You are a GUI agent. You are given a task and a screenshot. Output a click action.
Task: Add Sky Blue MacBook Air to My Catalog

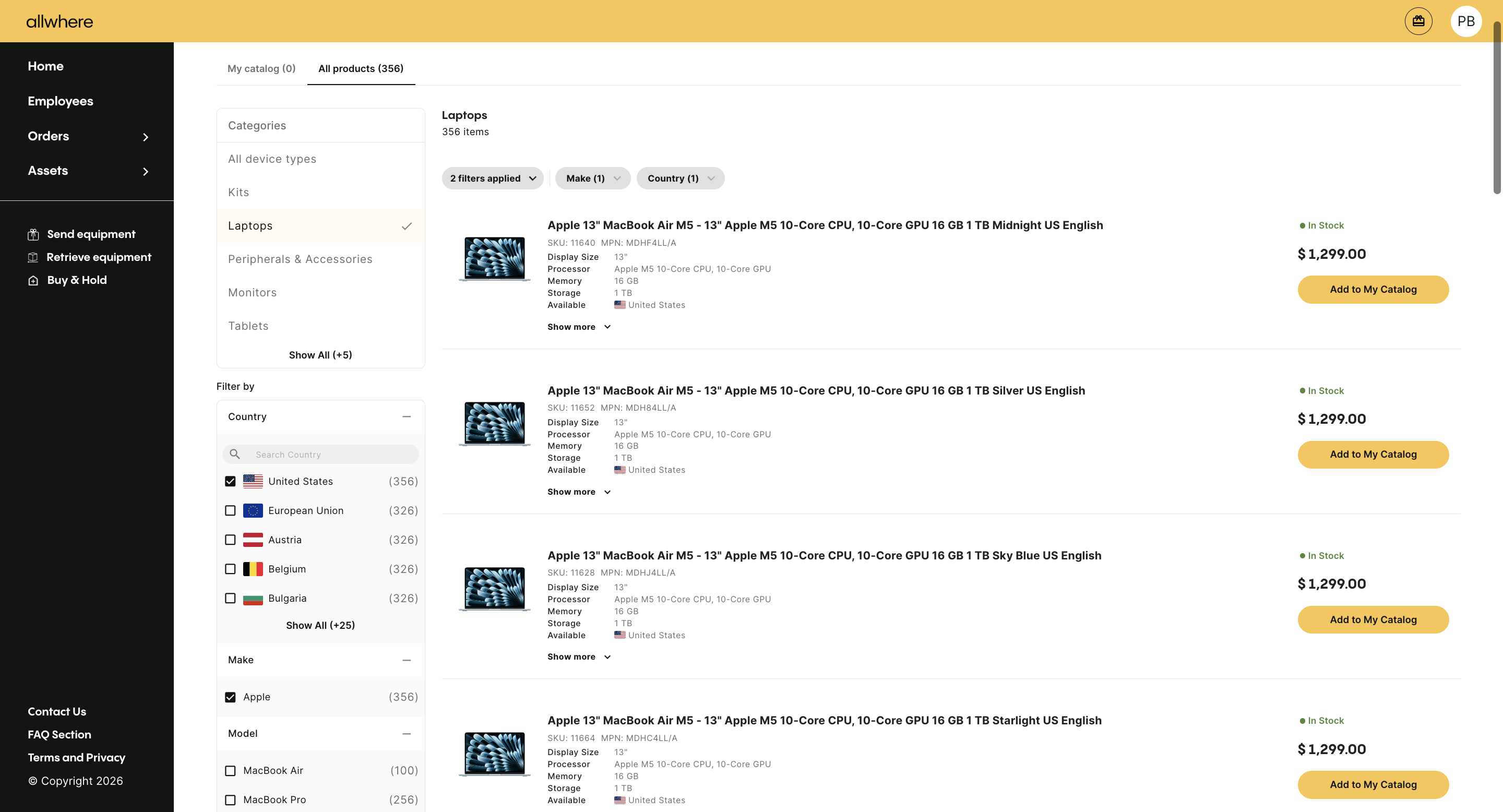coord(1373,619)
